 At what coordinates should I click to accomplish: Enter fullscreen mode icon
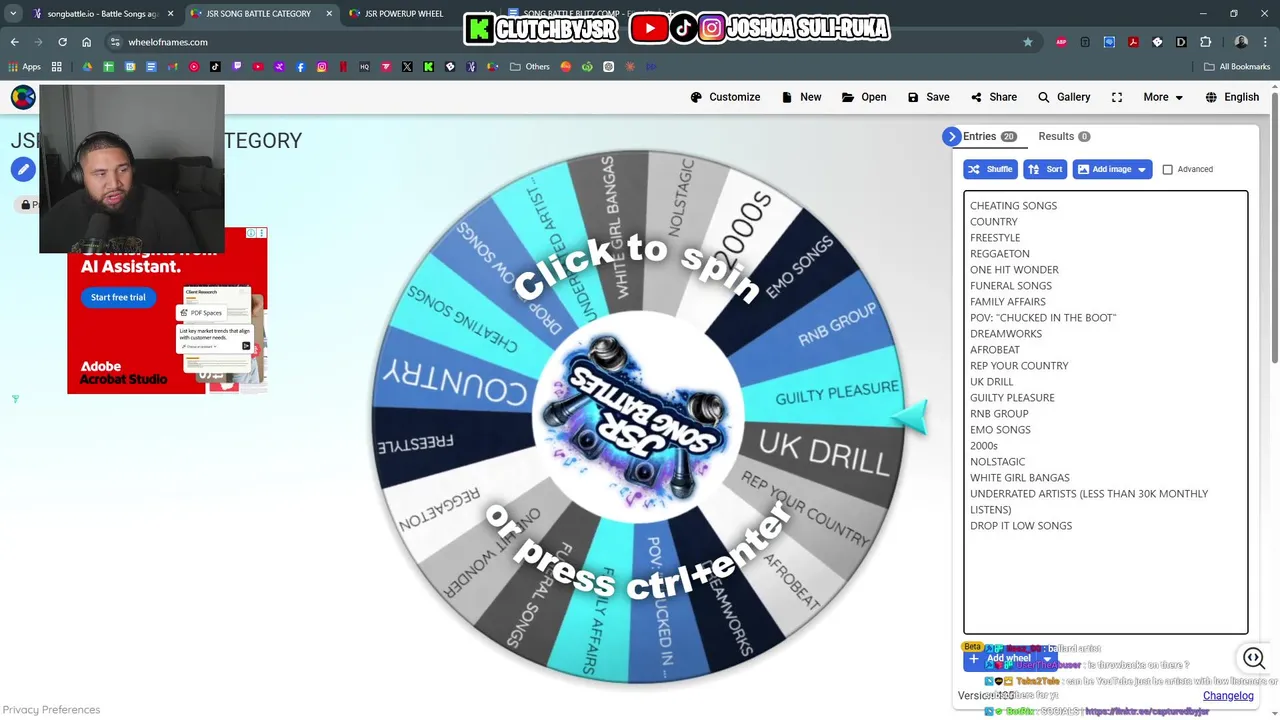[1117, 97]
